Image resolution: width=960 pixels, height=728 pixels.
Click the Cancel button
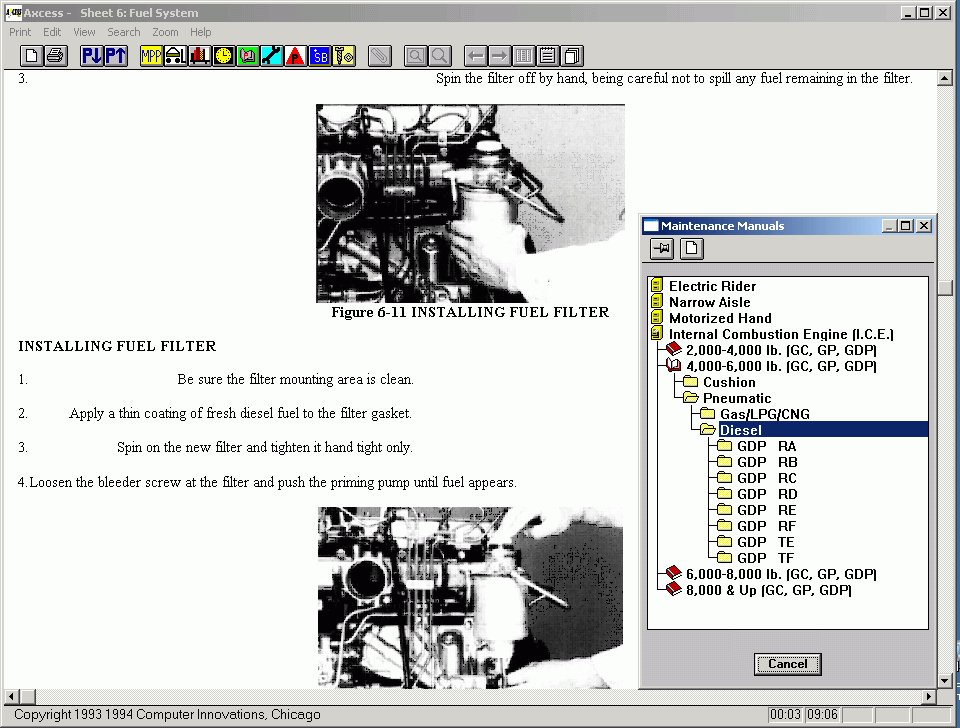(x=787, y=664)
